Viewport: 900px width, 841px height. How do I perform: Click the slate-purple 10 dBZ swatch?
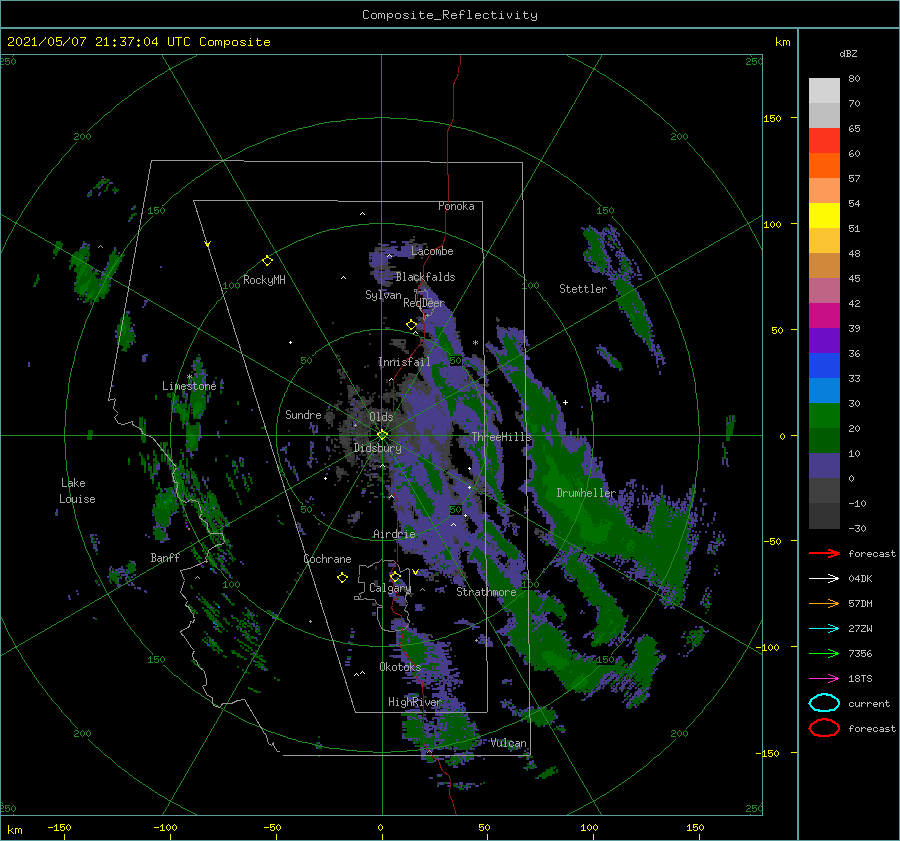[824, 466]
